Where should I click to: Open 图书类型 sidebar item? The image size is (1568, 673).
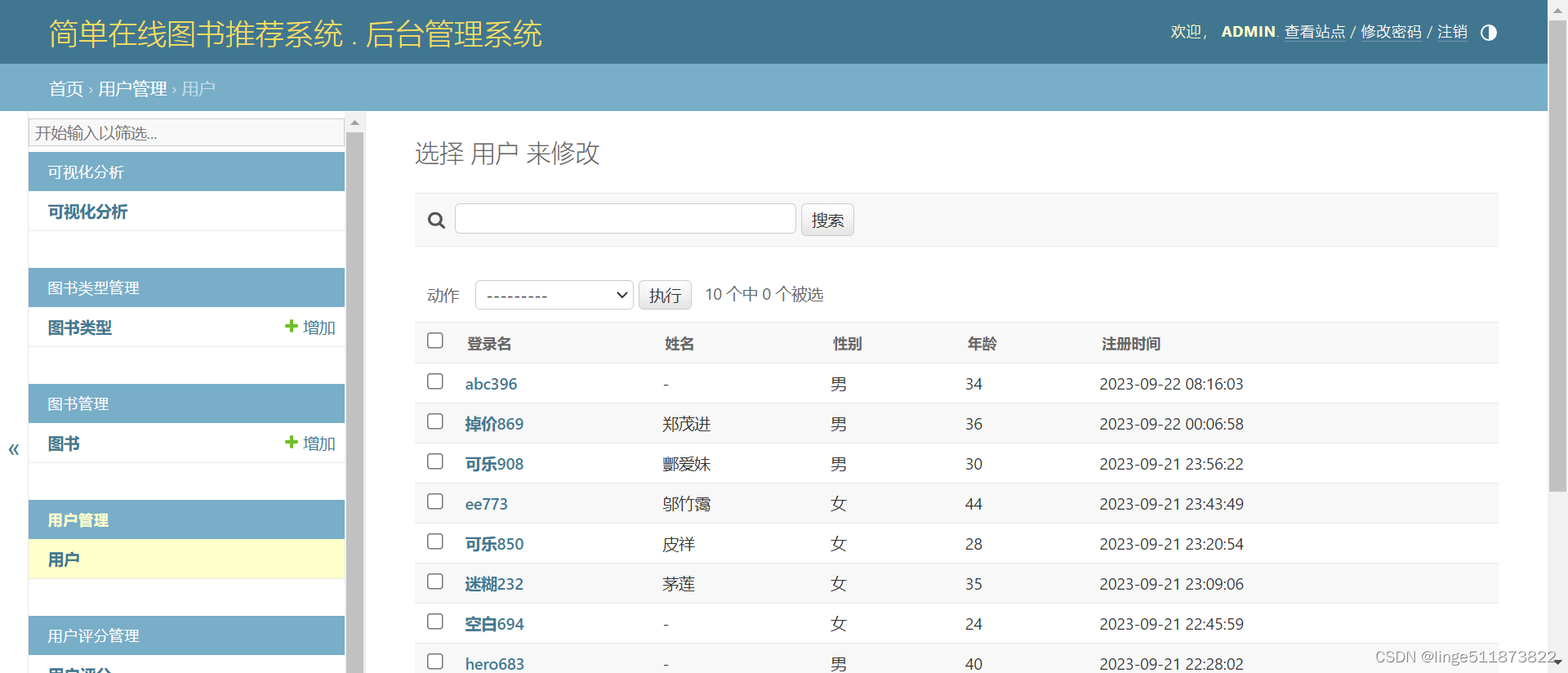[x=80, y=328]
